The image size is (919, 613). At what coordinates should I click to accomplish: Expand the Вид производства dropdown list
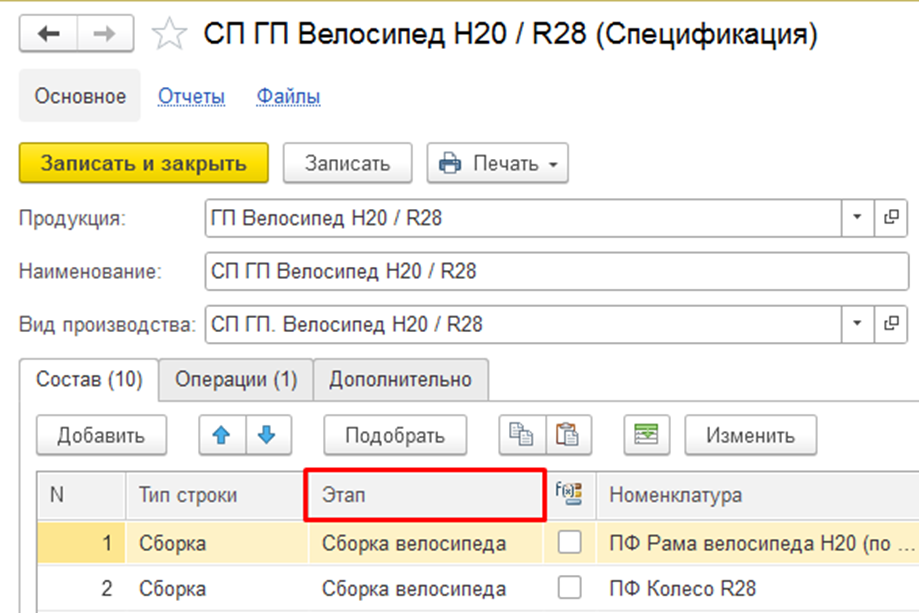point(857,323)
